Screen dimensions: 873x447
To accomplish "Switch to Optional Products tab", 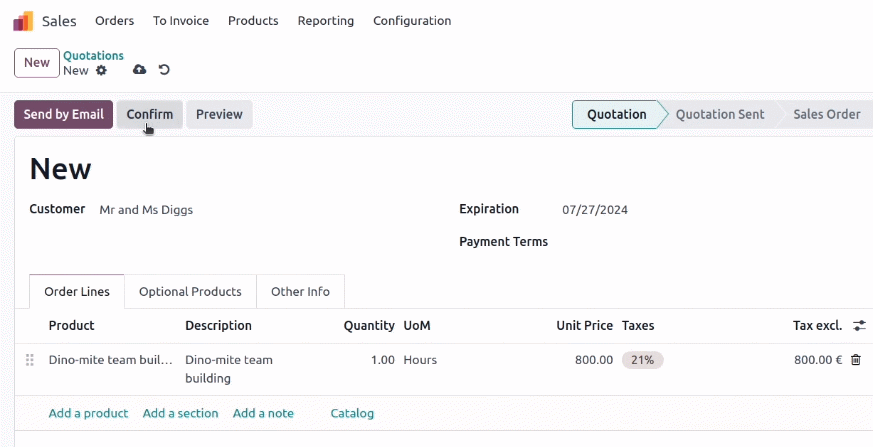I will pos(190,292).
